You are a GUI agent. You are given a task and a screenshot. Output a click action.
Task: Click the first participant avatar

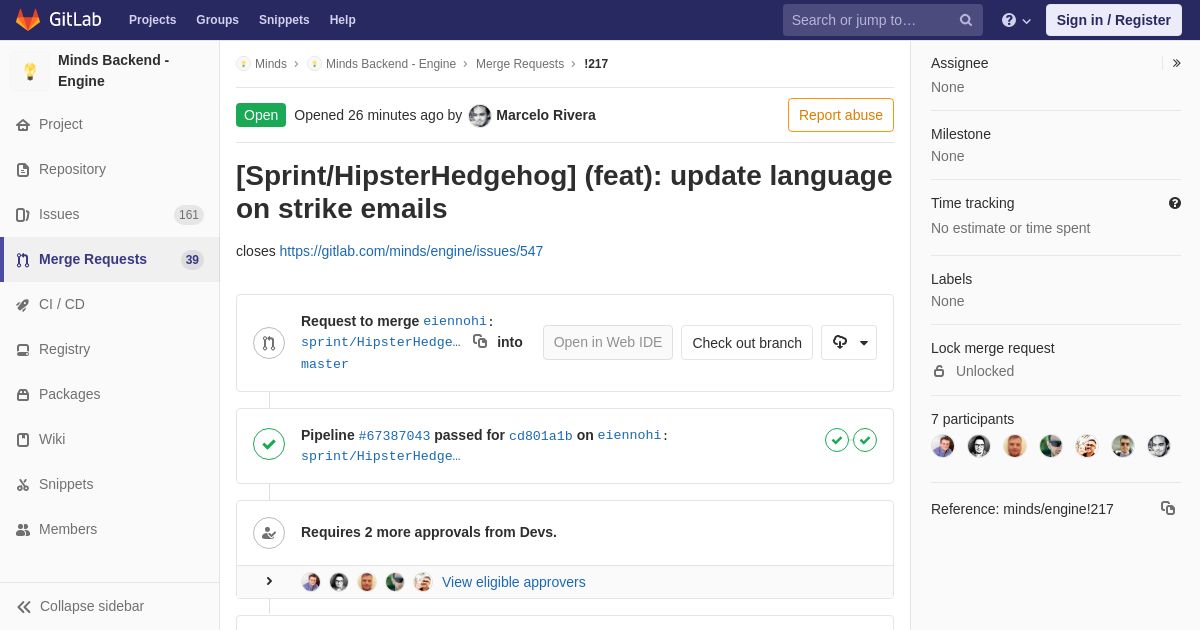point(943,446)
